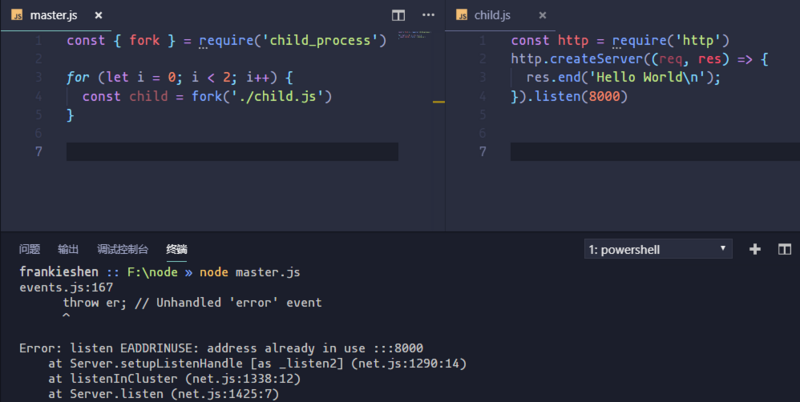
Task: Open the 输出 output panel tab
Action: click(68, 249)
